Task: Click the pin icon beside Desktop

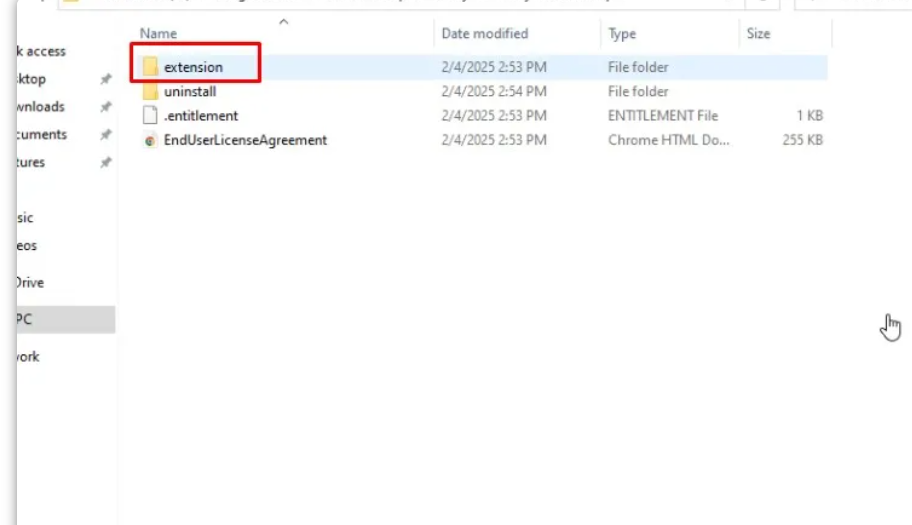Action: (106, 80)
